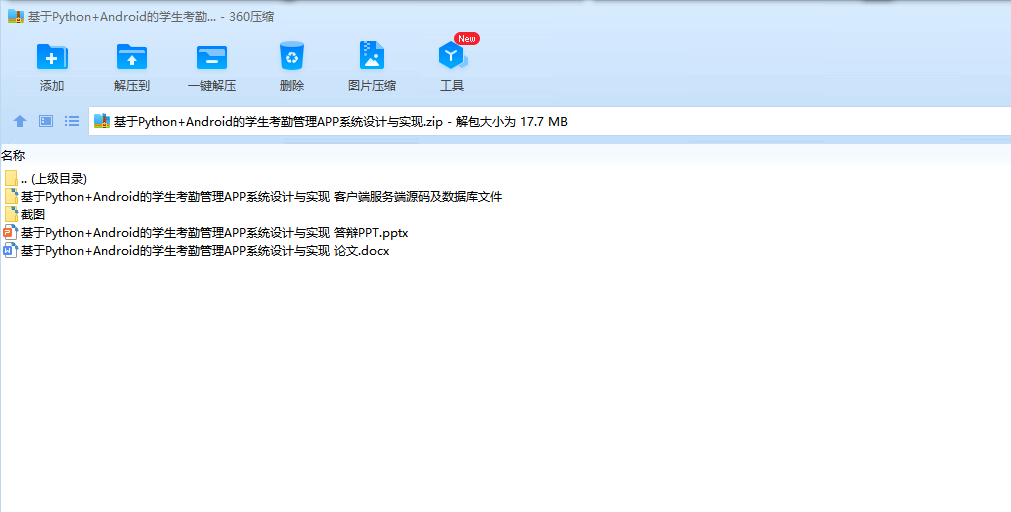Click the archive path address field
This screenshot has height=512, width=1011.
(549, 121)
